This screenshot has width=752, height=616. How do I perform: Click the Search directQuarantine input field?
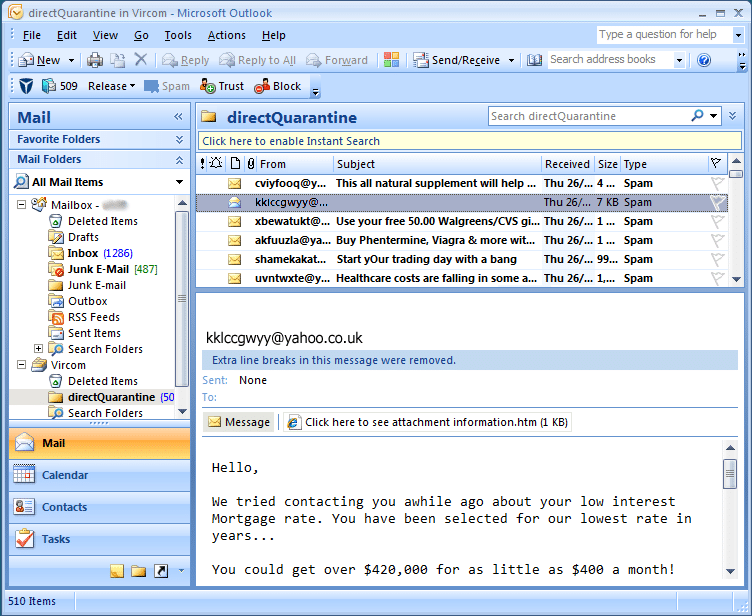590,116
